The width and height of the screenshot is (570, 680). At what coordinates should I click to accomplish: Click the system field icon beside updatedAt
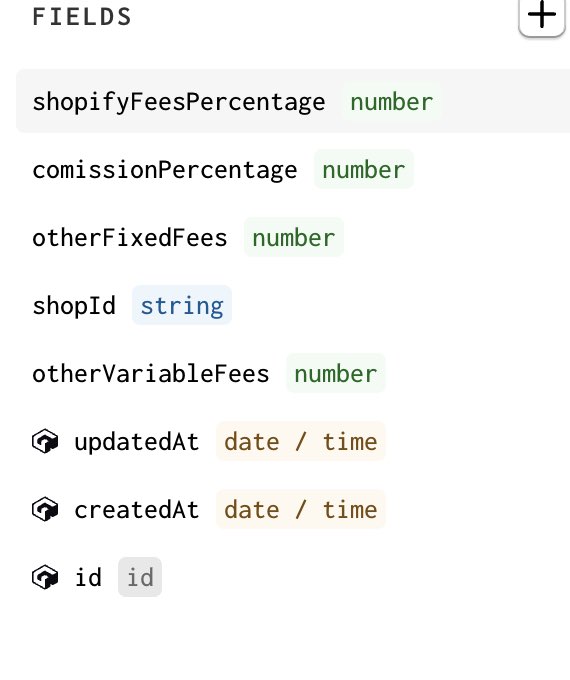(45, 441)
